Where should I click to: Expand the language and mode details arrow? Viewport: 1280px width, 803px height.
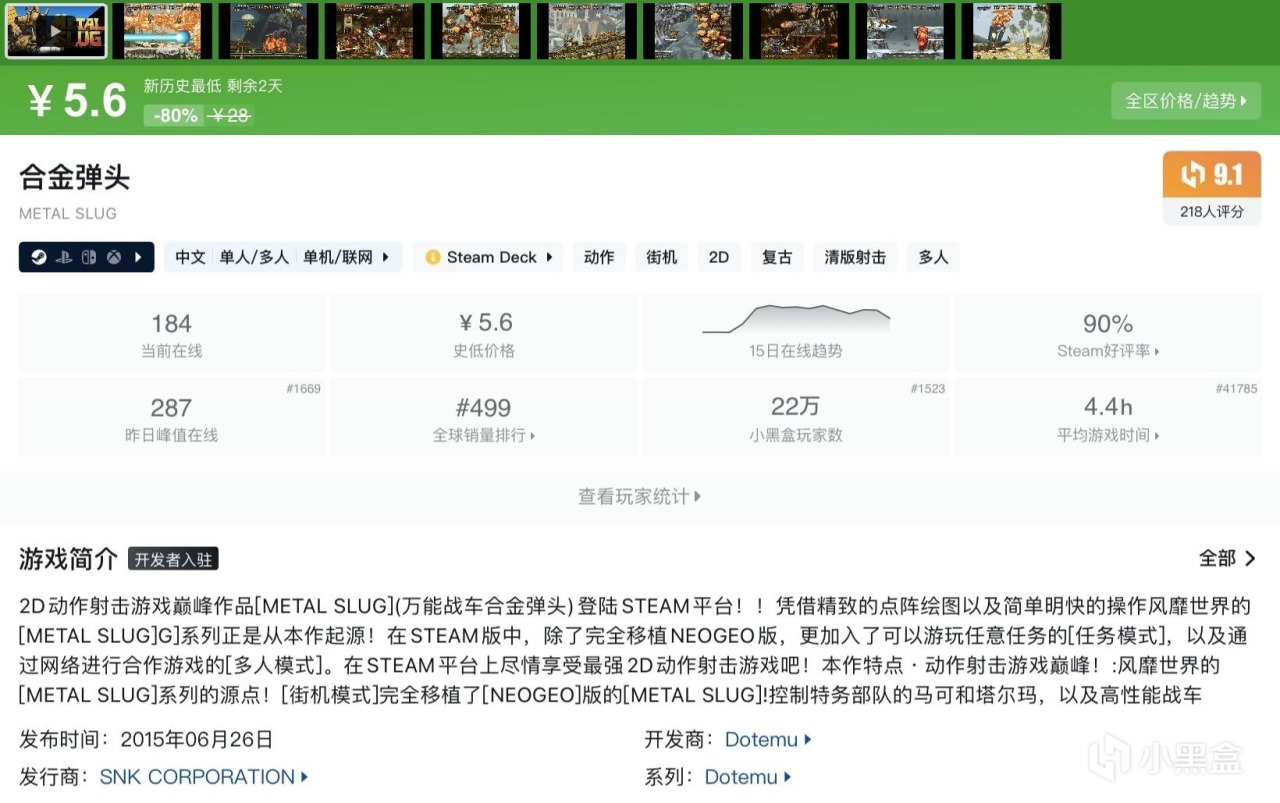tap(386, 257)
